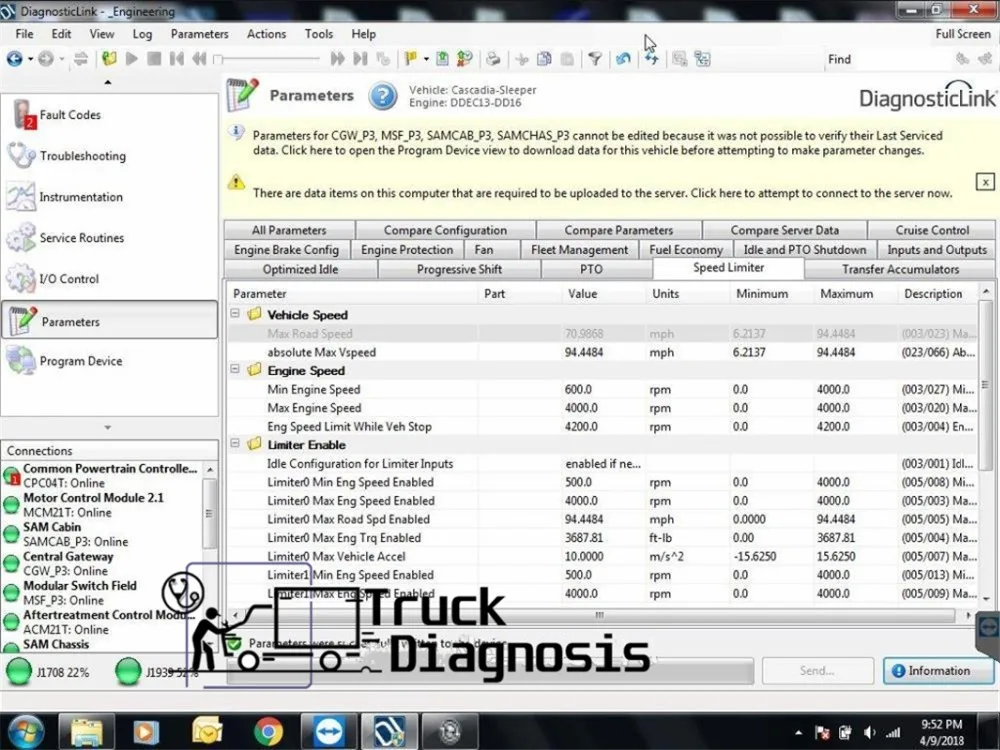Open the Log menu

pos(142,34)
